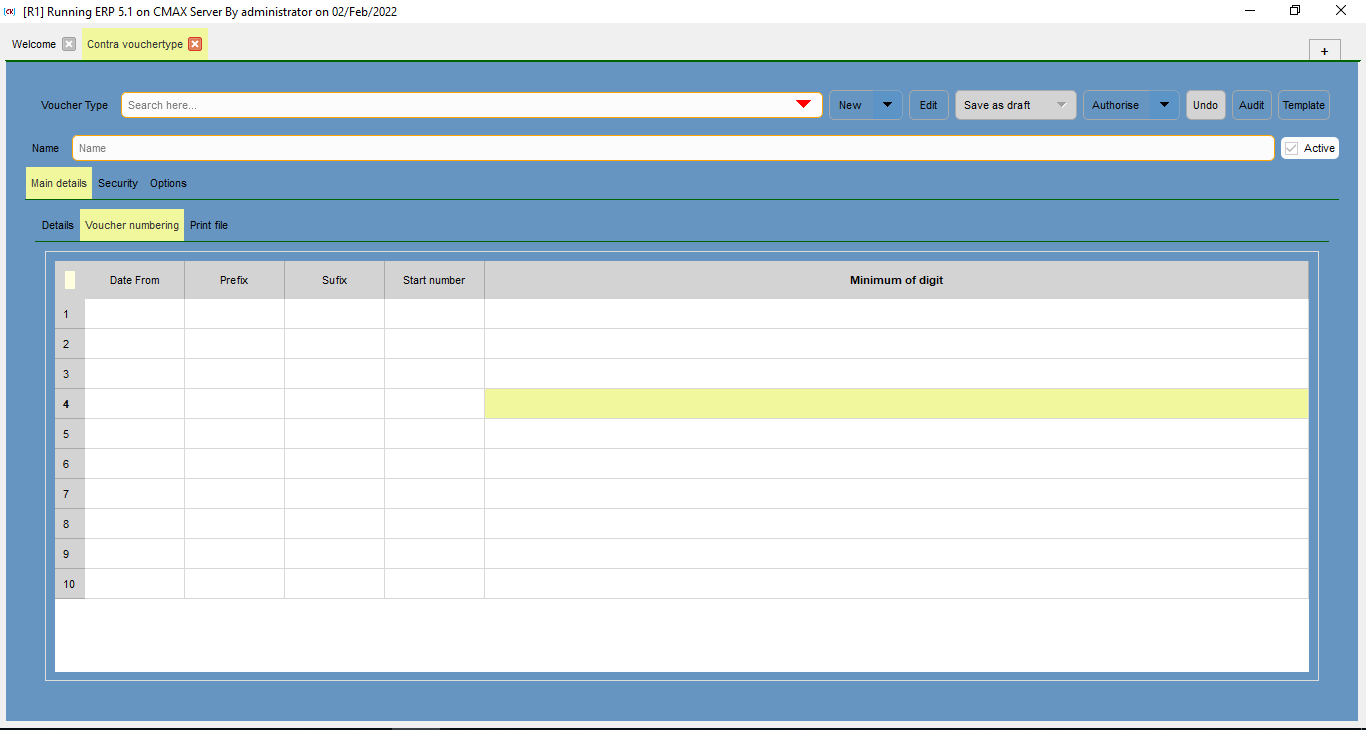Viewport: 1366px width, 730px height.
Task: Switch to the Security tab
Action: [x=118, y=183]
